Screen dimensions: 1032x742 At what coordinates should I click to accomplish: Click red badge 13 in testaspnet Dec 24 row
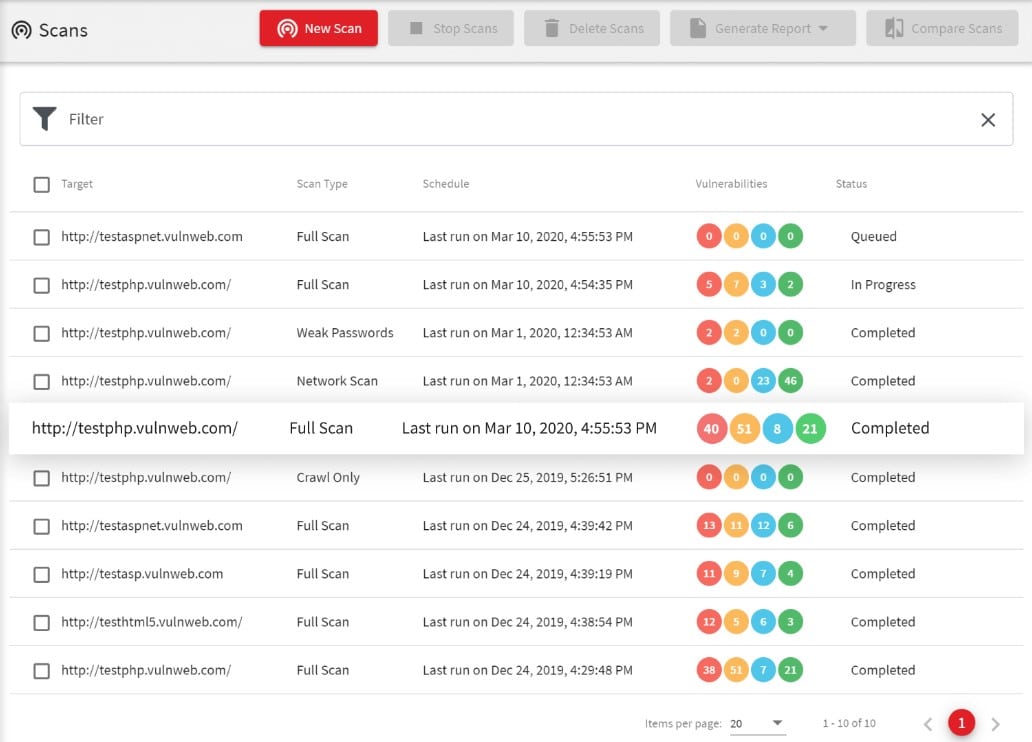pyautogui.click(x=709, y=525)
